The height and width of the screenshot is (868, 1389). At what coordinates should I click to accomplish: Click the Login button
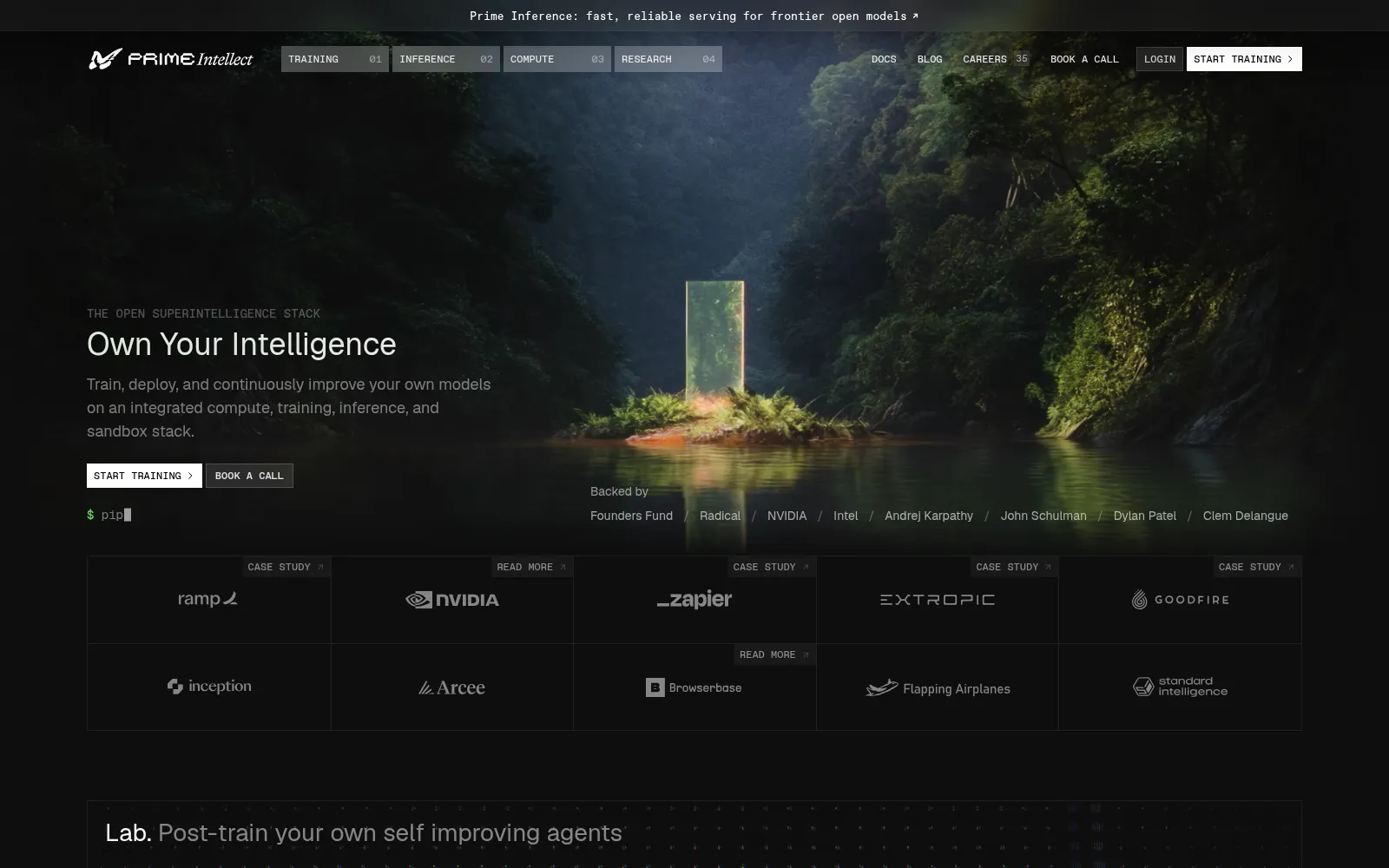pos(1160,59)
